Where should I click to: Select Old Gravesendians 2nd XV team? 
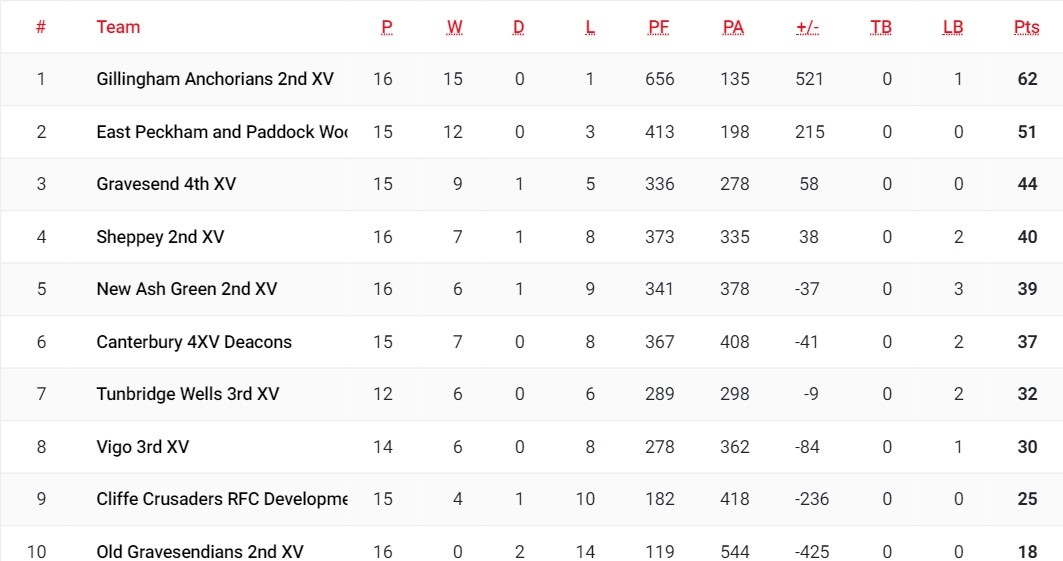point(200,551)
